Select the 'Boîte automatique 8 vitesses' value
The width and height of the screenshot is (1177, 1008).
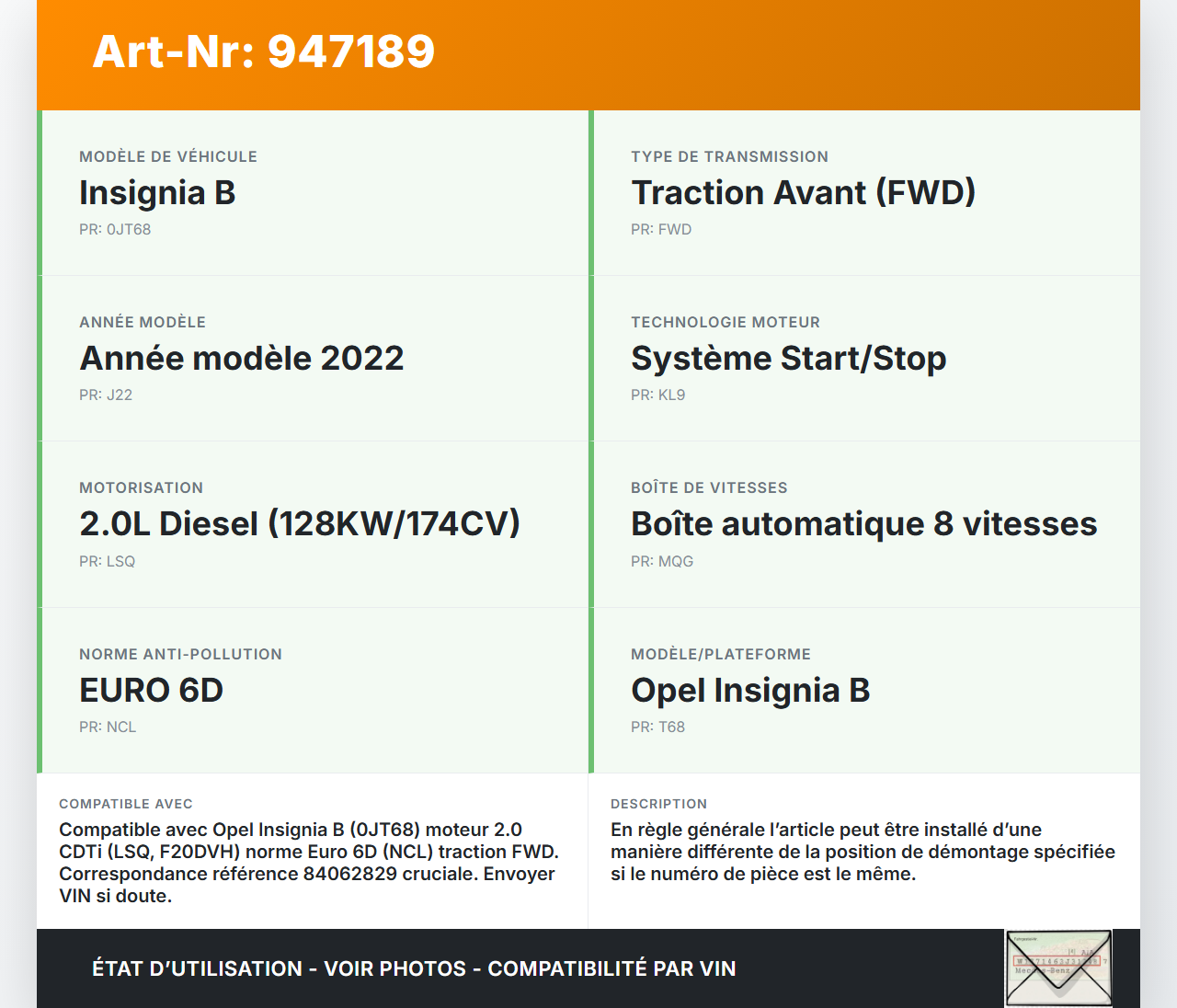click(864, 524)
